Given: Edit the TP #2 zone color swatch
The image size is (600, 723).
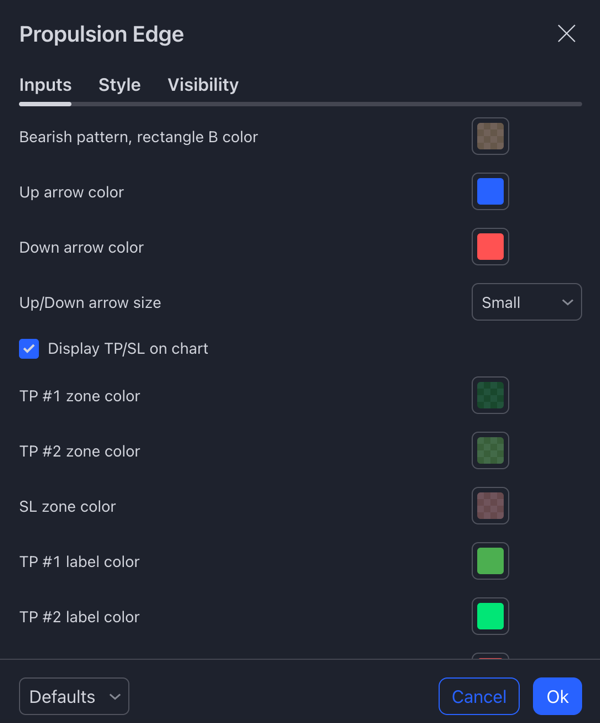Looking at the screenshot, I should coord(490,450).
